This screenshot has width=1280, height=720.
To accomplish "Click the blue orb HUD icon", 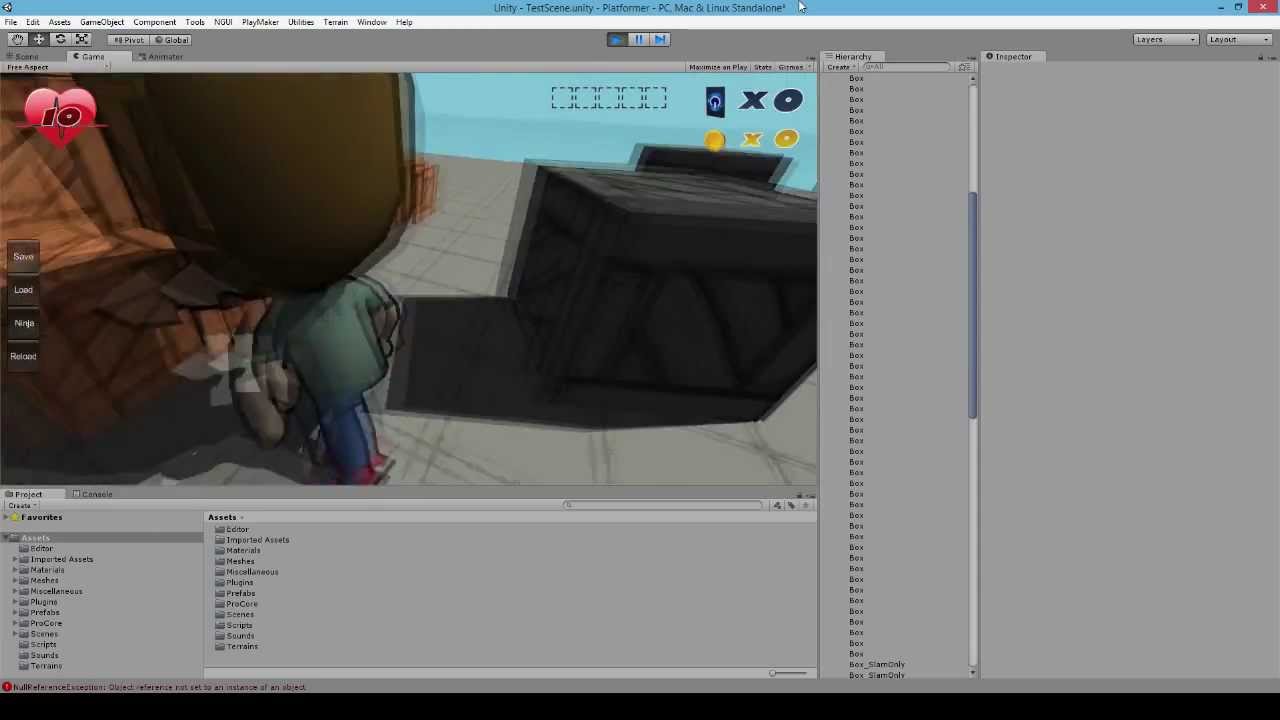I will [x=715, y=102].
